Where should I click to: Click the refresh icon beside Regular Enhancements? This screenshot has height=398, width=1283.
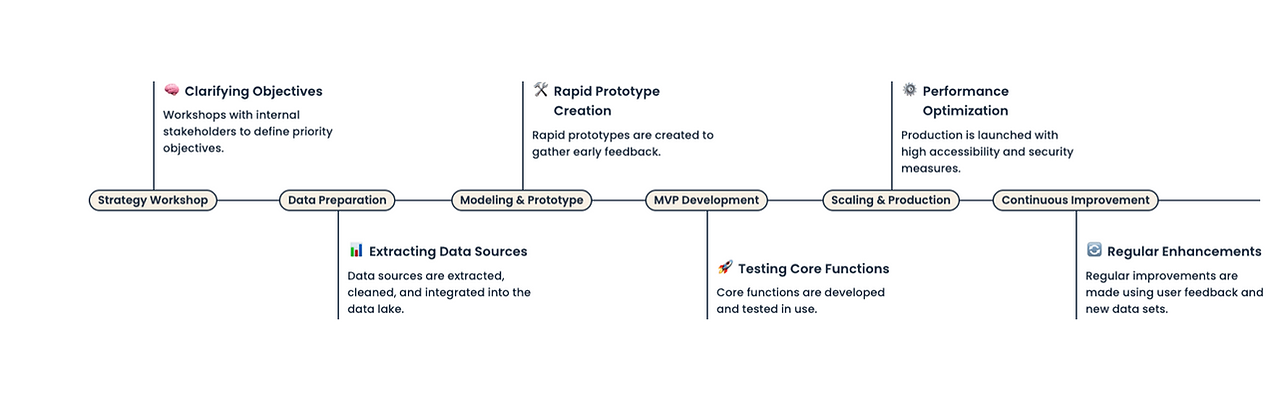pos(1094,250)
